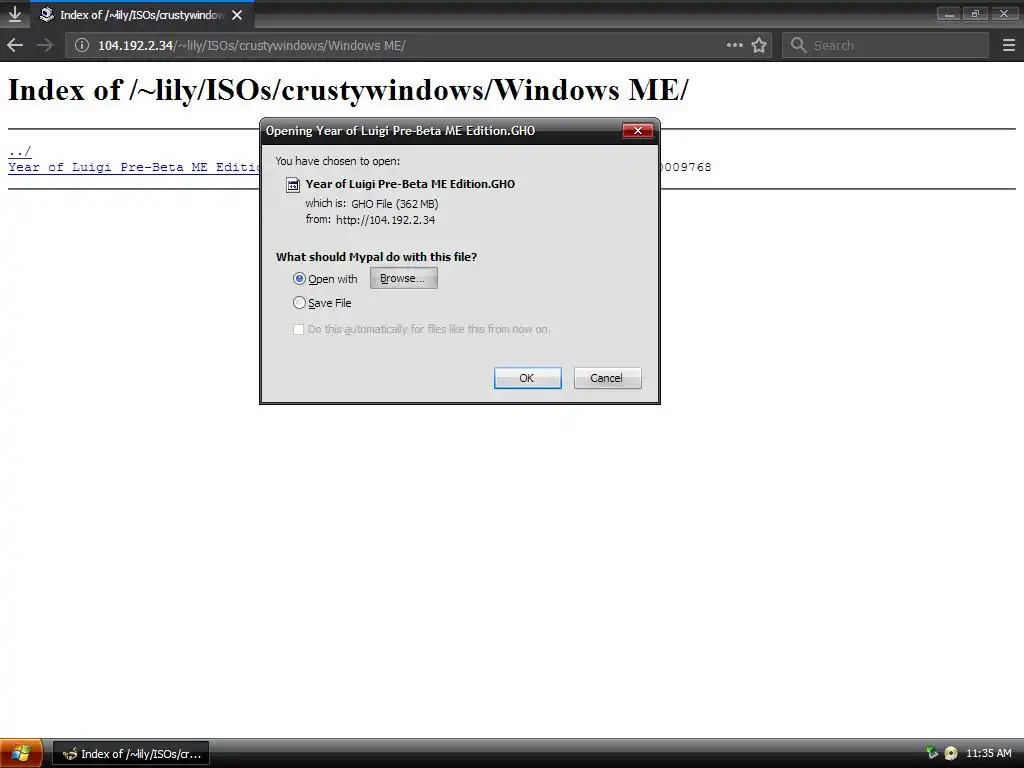Image resolution: width=1024 pixels, height=768 pixels.
Task: Show site information icon in address bar
Action: (x=82, y=45)
